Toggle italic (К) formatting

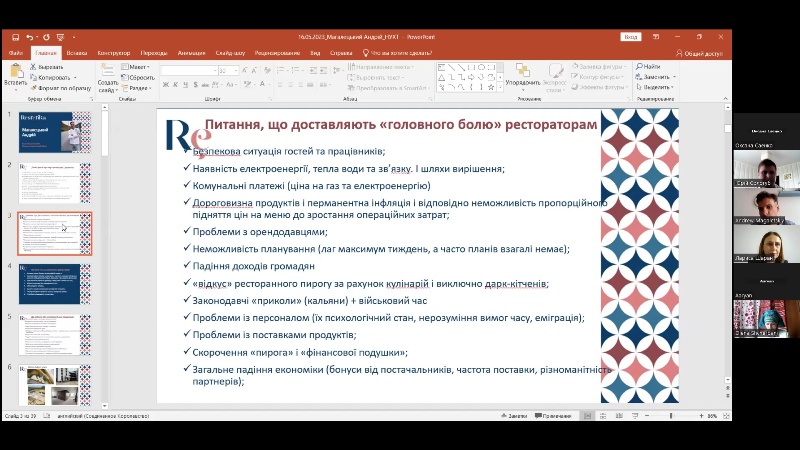(x=176, y=85)
